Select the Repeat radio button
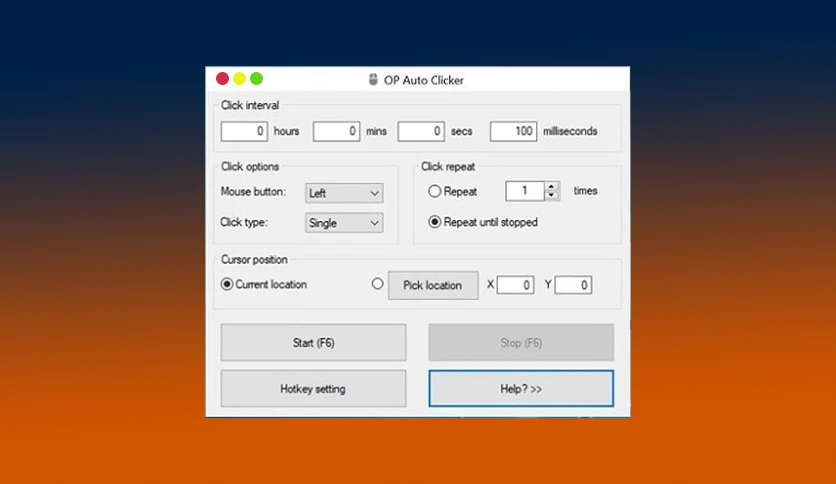The width and height of the screenshot is (836, 484). point(435,191)
